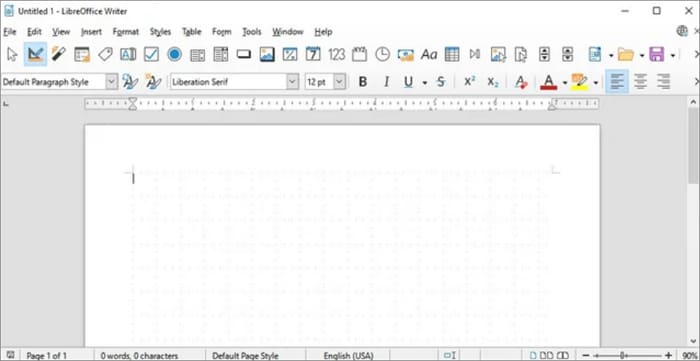Open the Liberation Serif font name dropdown
Viewport: 700px width, 361px height.
click(x=292, y=82)
